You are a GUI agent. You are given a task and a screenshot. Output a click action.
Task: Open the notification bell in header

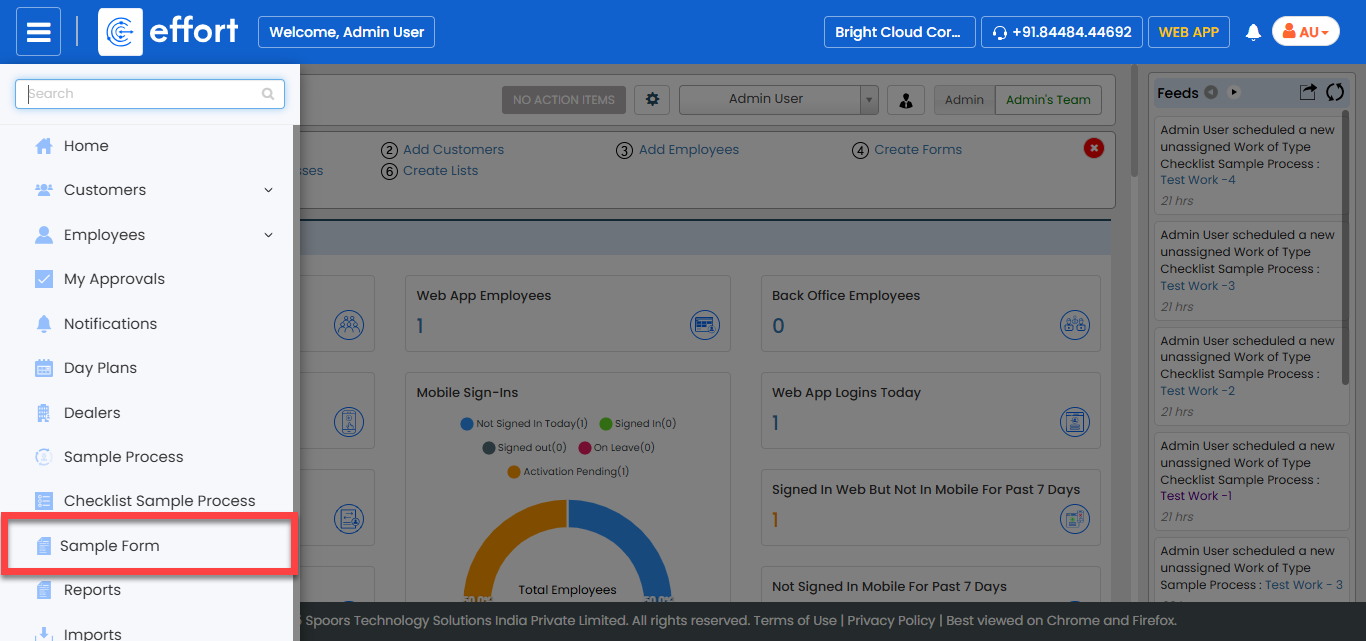[x=1253, y=32]
